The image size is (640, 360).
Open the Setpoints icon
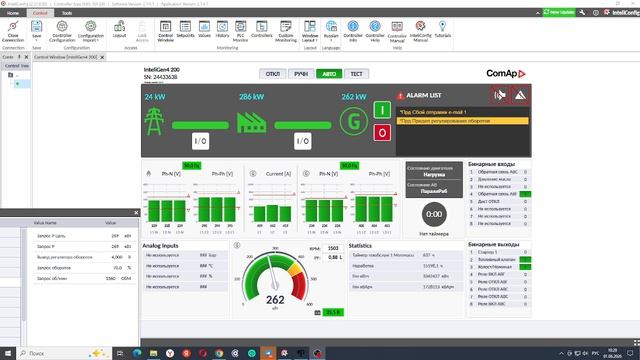coord(185,29)
